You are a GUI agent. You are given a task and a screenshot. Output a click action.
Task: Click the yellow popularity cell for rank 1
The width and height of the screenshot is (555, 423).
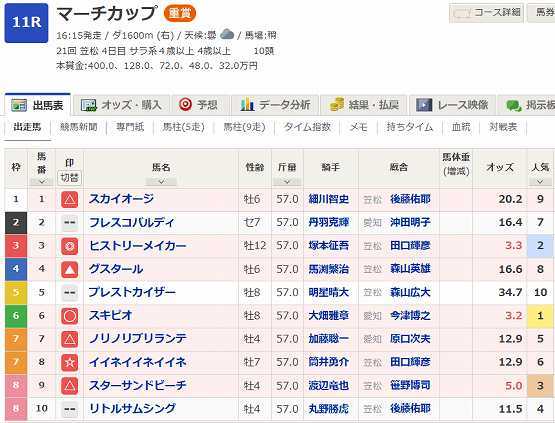coord(540,315)
